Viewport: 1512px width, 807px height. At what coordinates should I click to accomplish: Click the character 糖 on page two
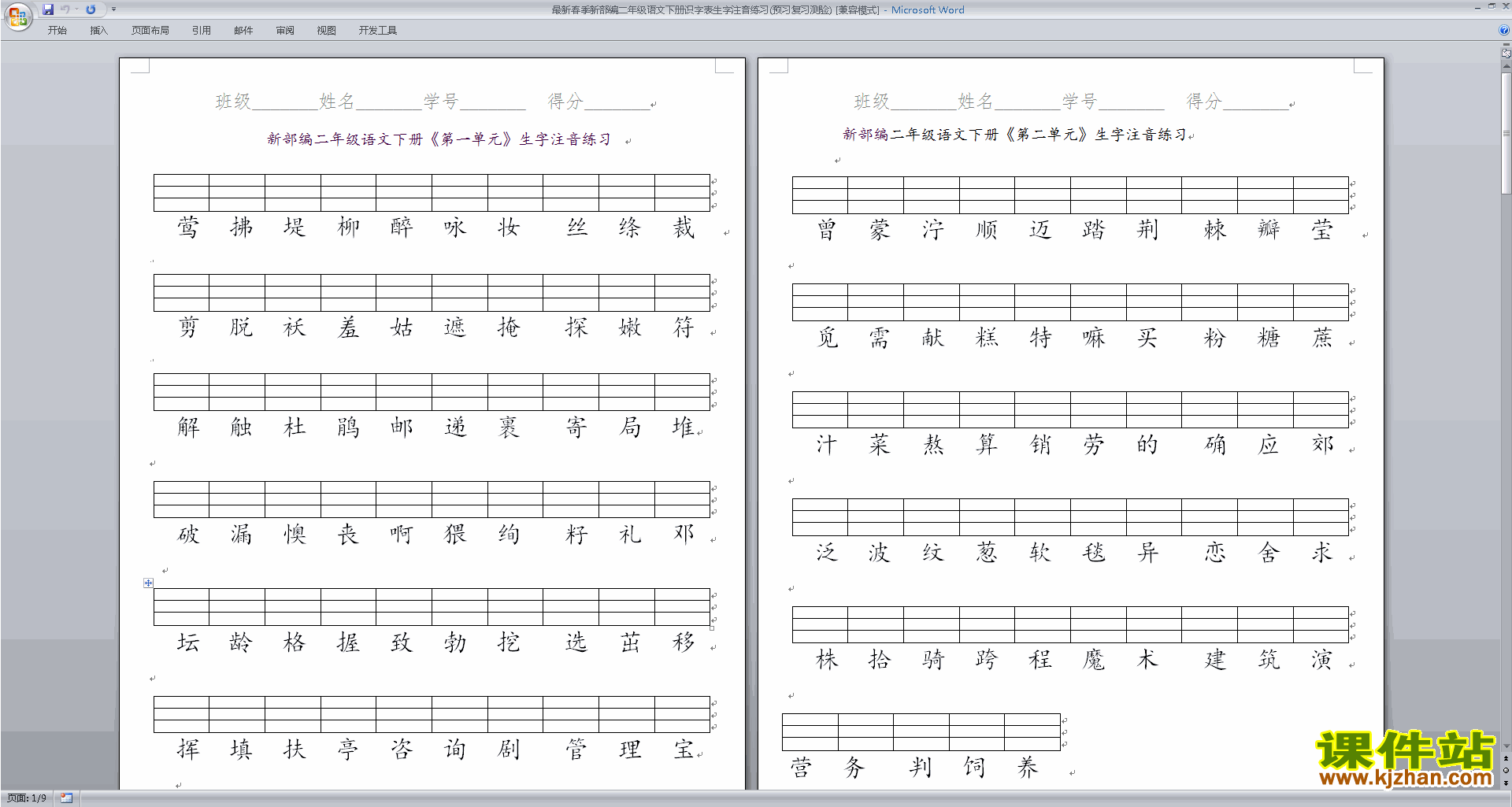coord(1269,338)
